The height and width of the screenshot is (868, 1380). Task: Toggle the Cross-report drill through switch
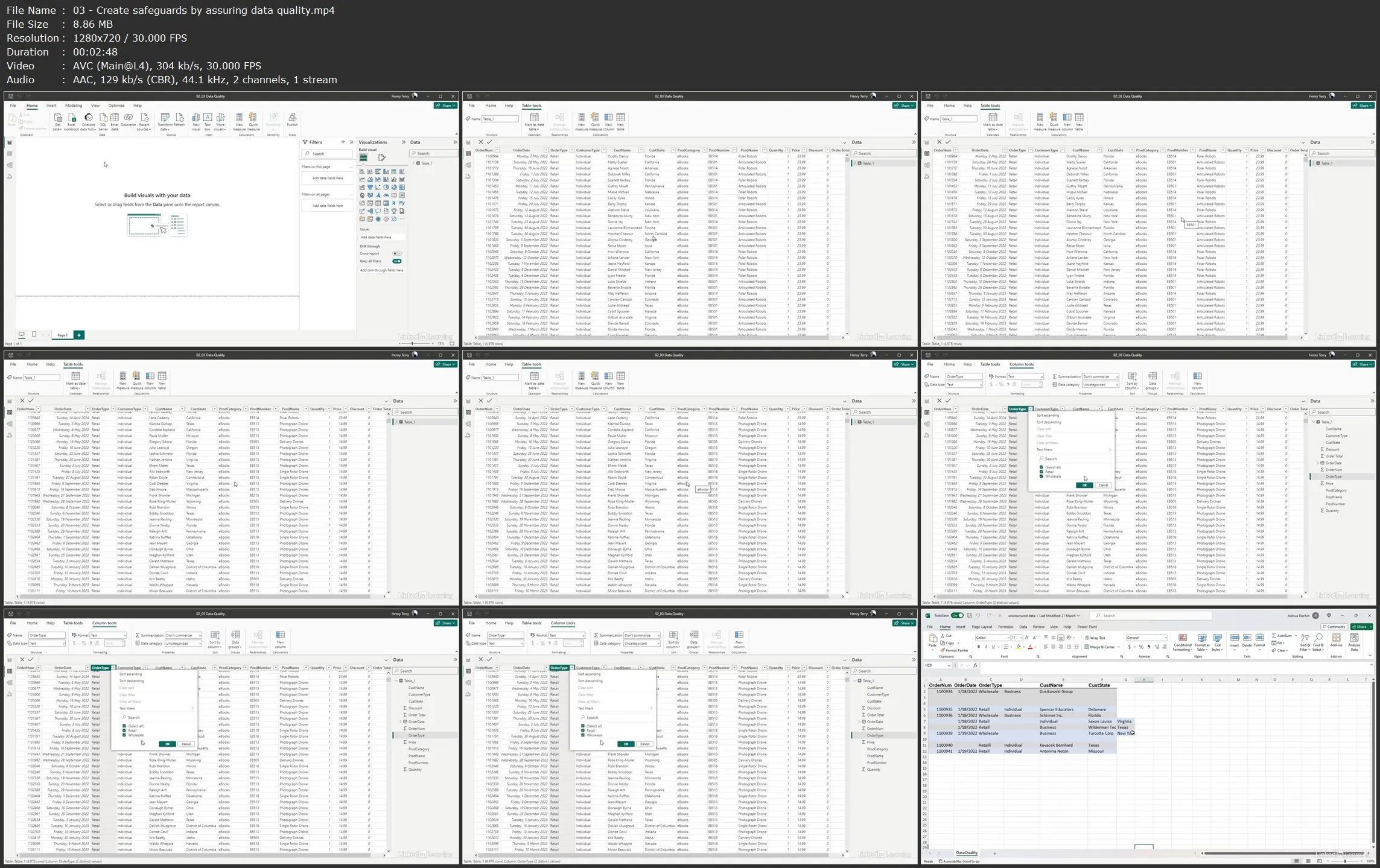coord(396,253)
